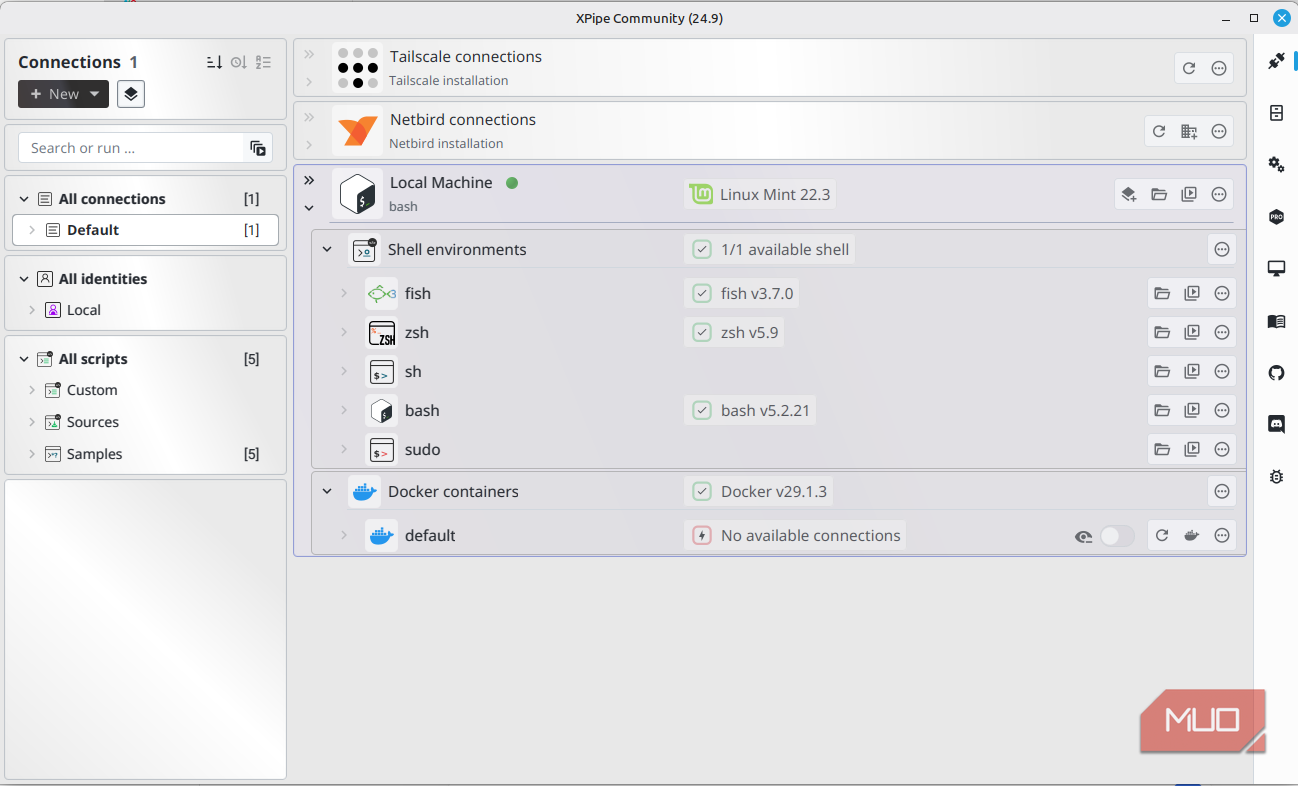Collapse the All connections category
The width and height of the screenshot is (1298, 786).
[x=24, y=199]
